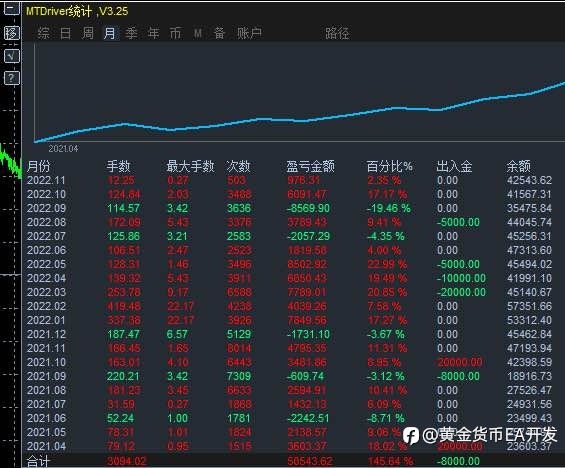The image size is (565, 468).
Task: Toggle the checkmark icon in left sidebar
Action: click(x=11, y=56)
